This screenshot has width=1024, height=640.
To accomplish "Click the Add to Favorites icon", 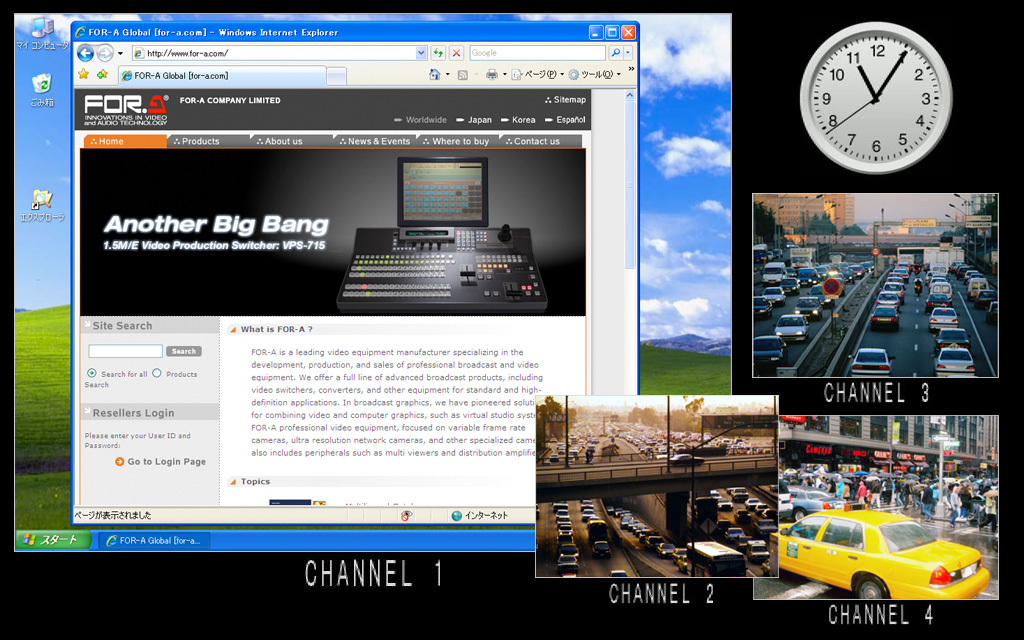I will (x=102, y=75).
